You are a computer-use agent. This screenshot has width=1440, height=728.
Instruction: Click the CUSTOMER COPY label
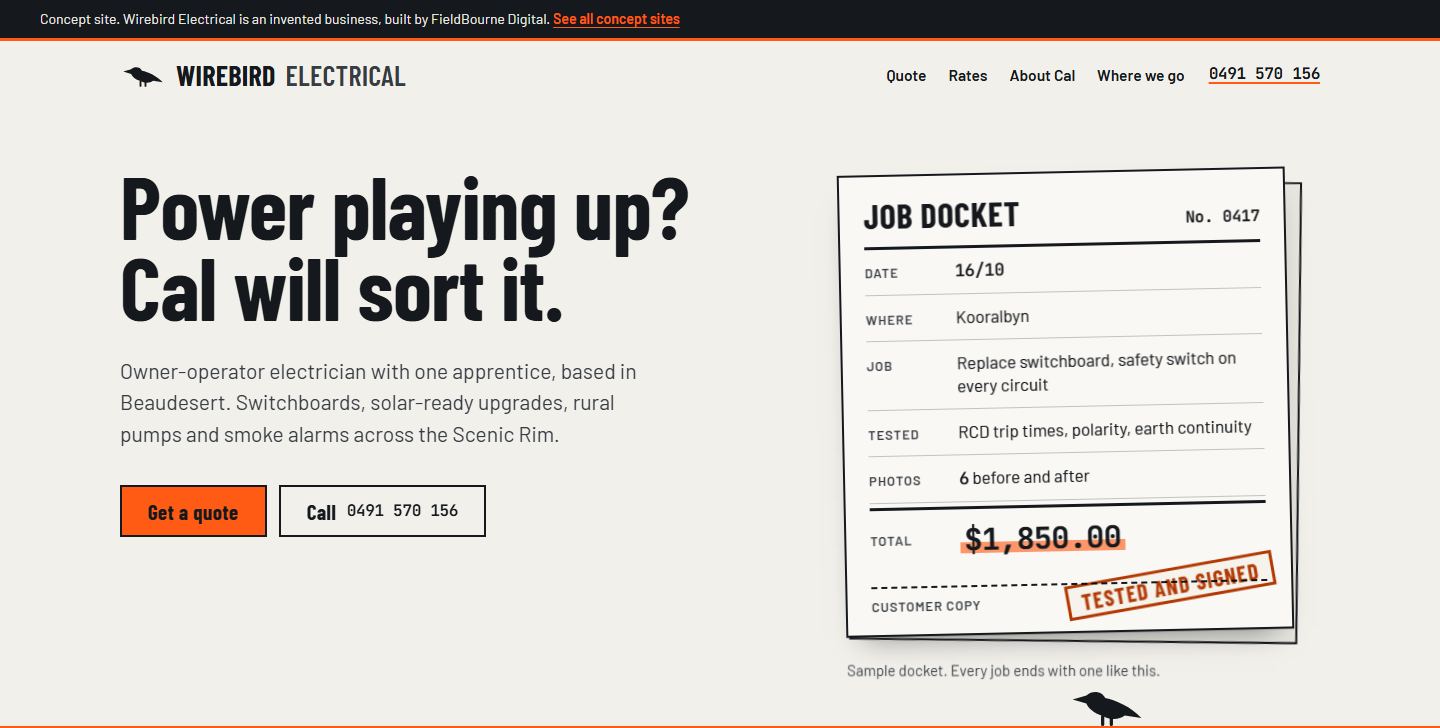926,606
